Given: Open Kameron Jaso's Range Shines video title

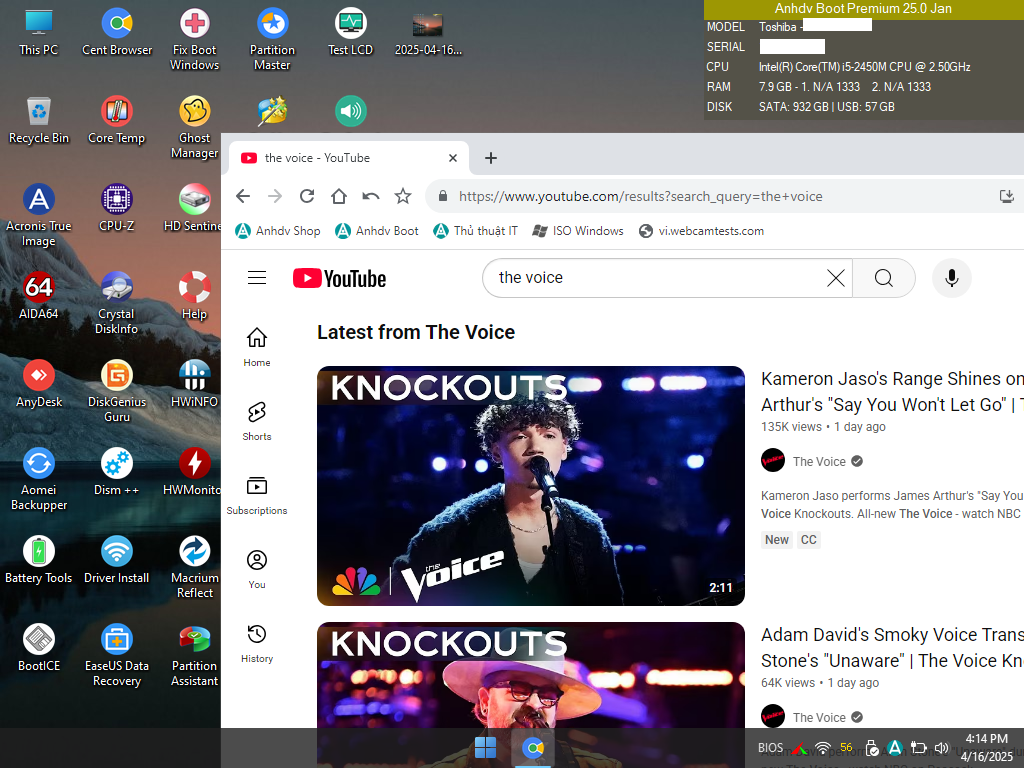Looking at the screenshot, I should pyautogui.click(x=892, y=391).
